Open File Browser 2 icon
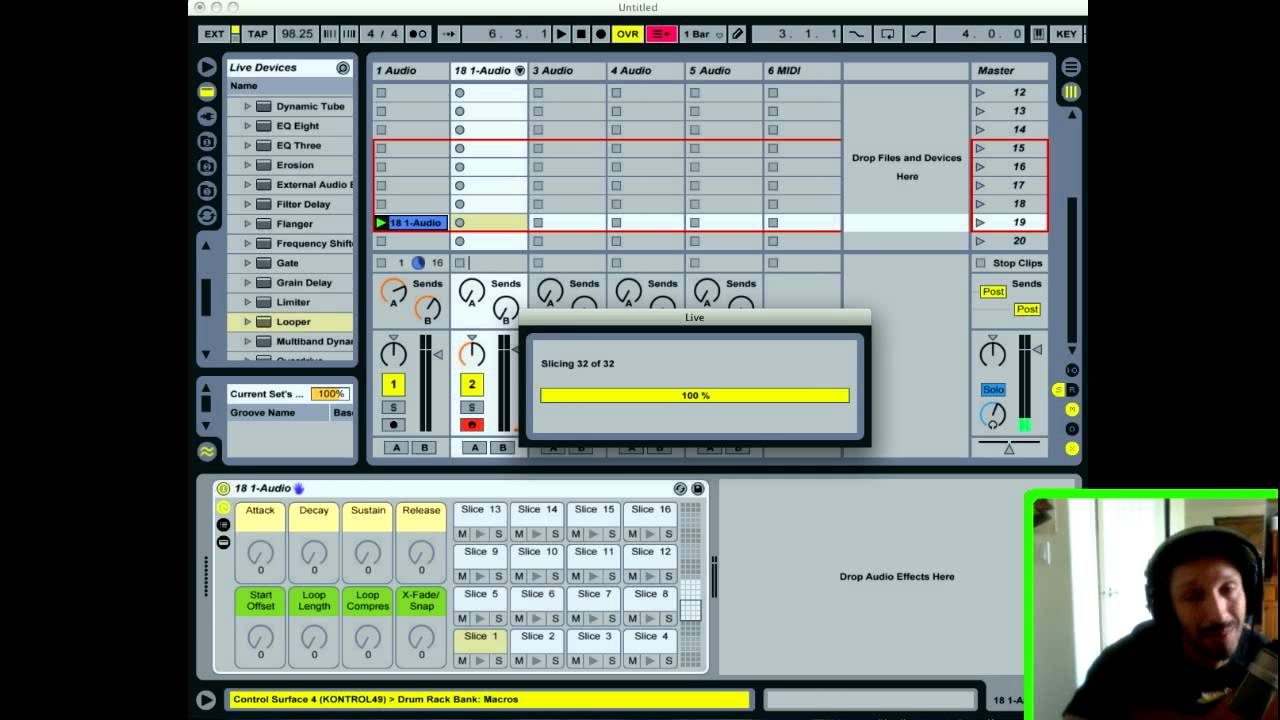The width and height of the screenshot is (1280, 720). [207, 166]
